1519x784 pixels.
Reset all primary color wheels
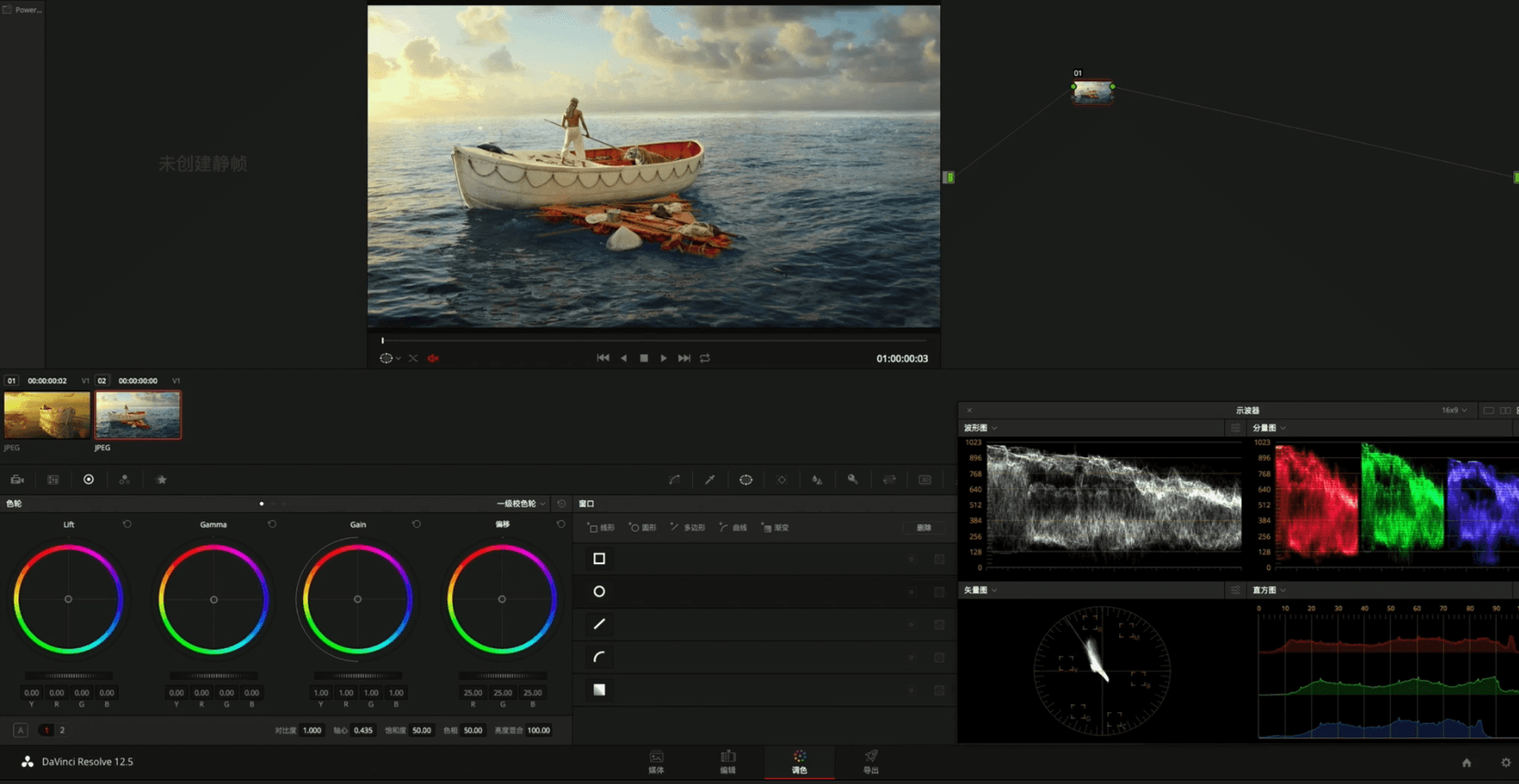[561, 503]
